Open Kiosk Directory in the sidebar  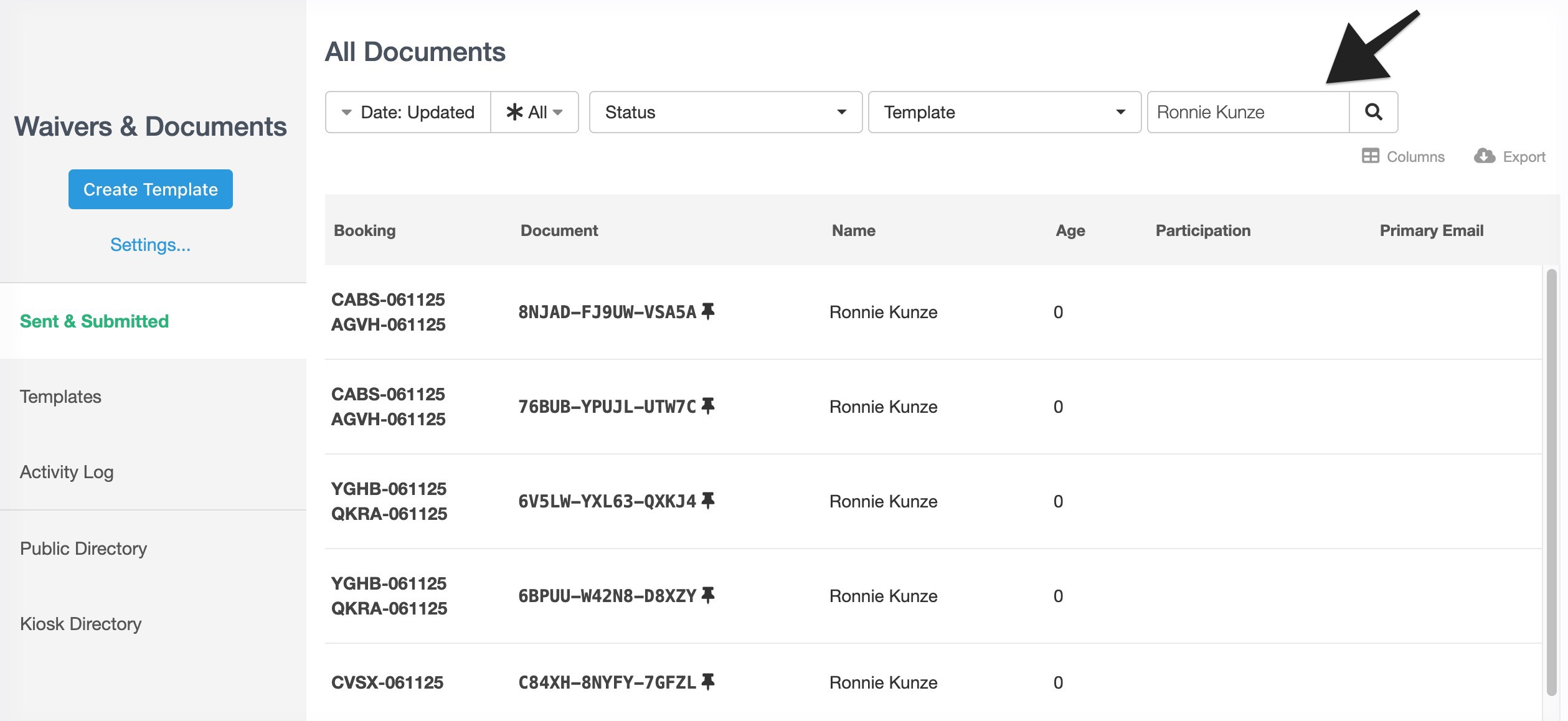[81, 624]
